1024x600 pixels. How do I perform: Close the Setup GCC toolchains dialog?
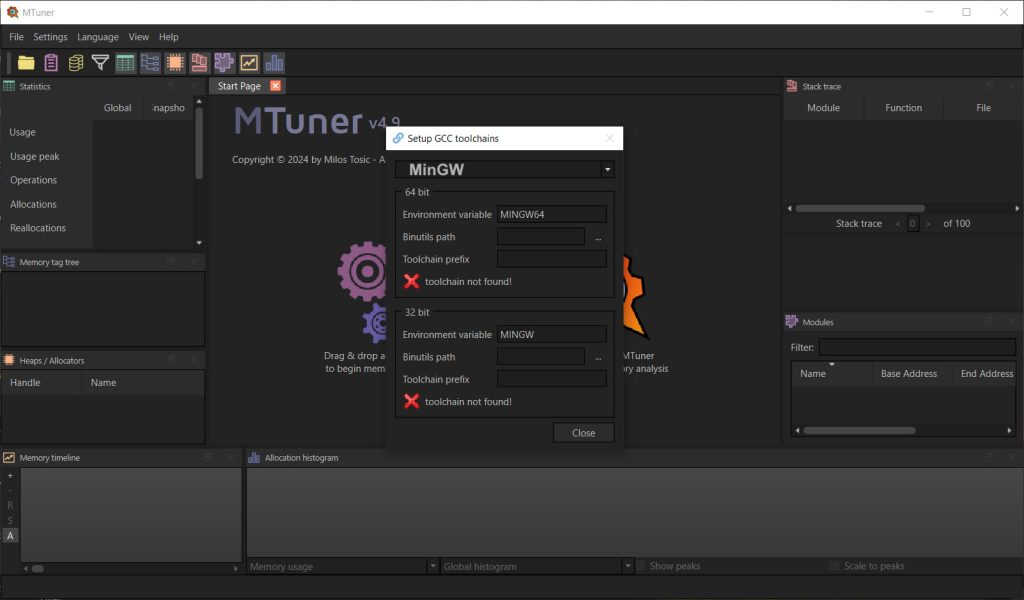583,433
